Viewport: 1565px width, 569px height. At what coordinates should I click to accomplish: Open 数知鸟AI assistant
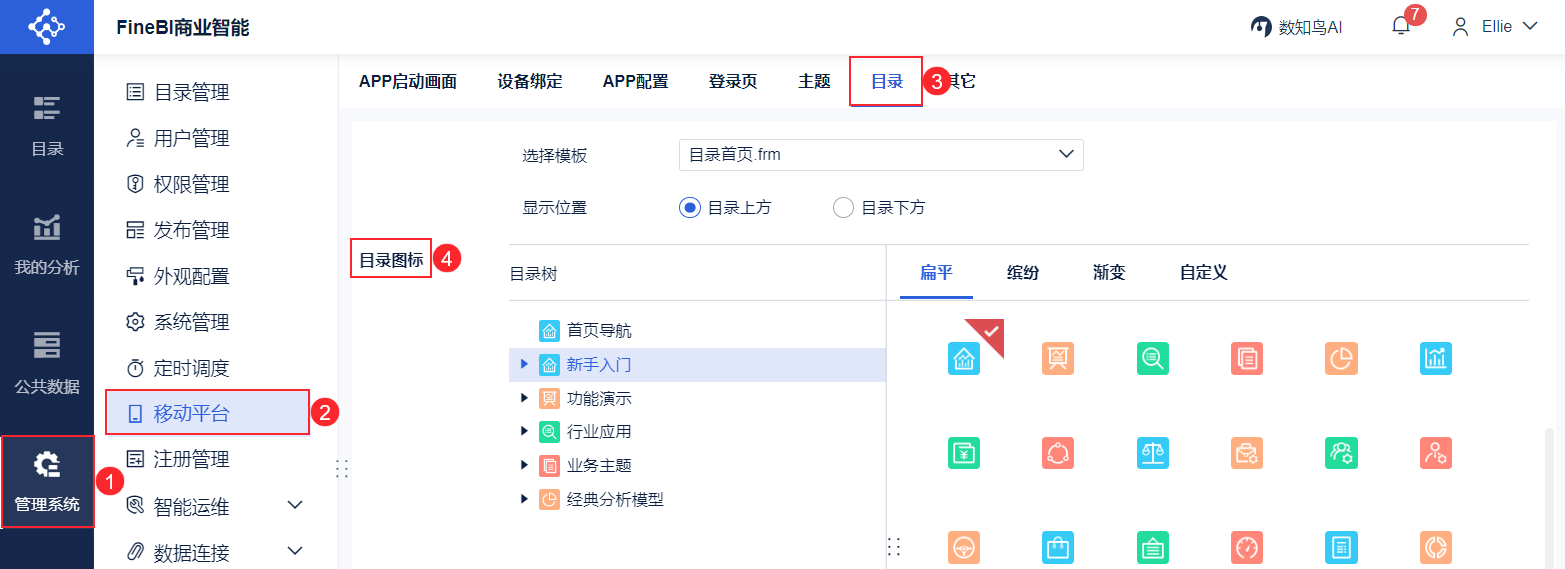point(1296,27)
